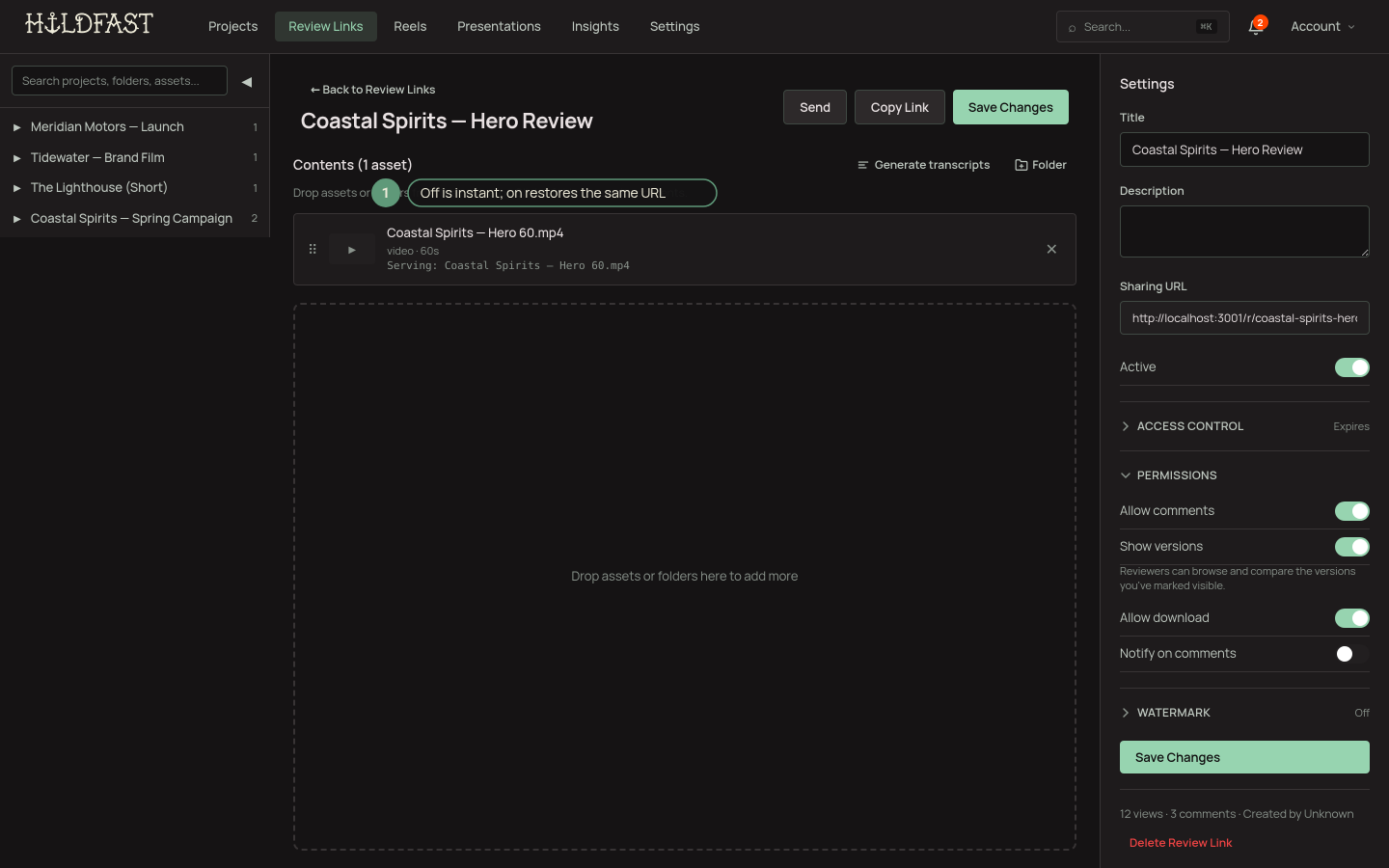This screenshot has height=868, width=1389.
Task: Edit the Title field
Action: click(x=1244, y=149)
